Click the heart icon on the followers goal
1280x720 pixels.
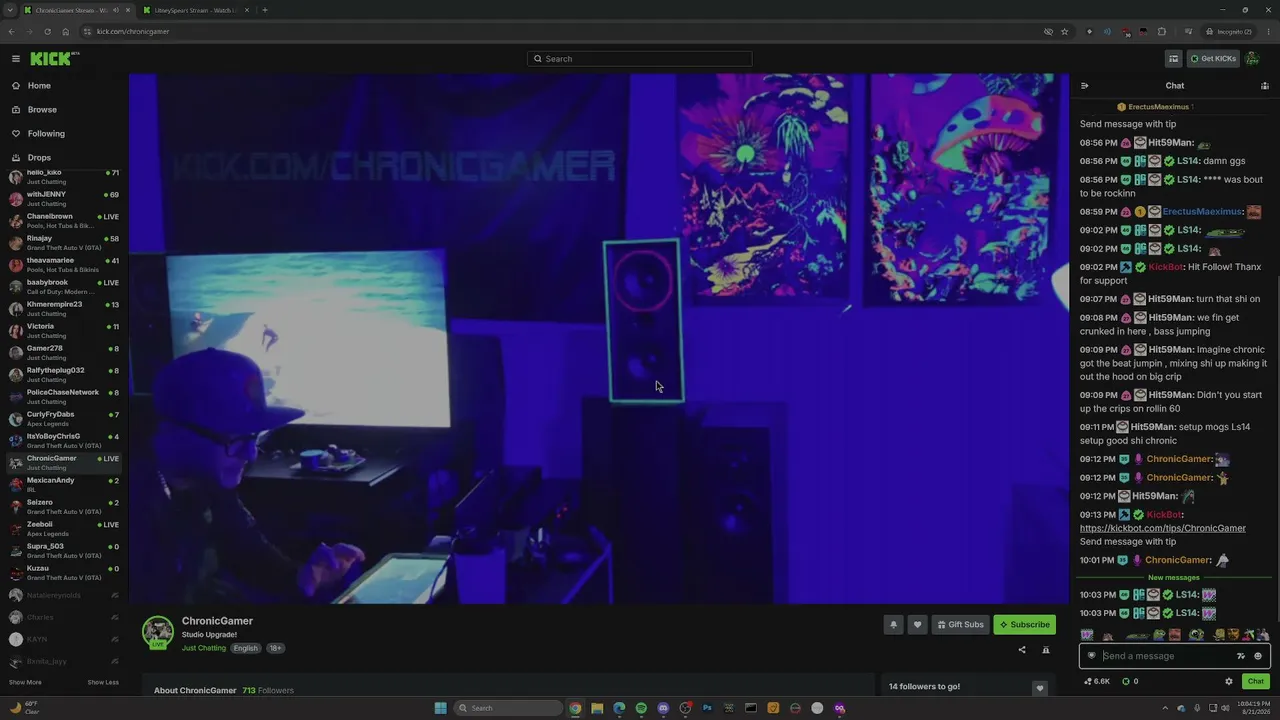(x=1040, y=688)
